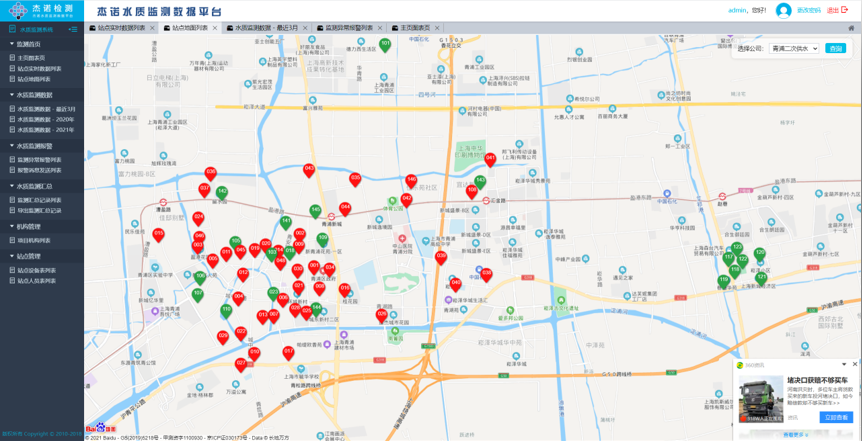Click green map marker 101
The height and width of the screenshot is (441, 862).
click(x=385, y=45)
